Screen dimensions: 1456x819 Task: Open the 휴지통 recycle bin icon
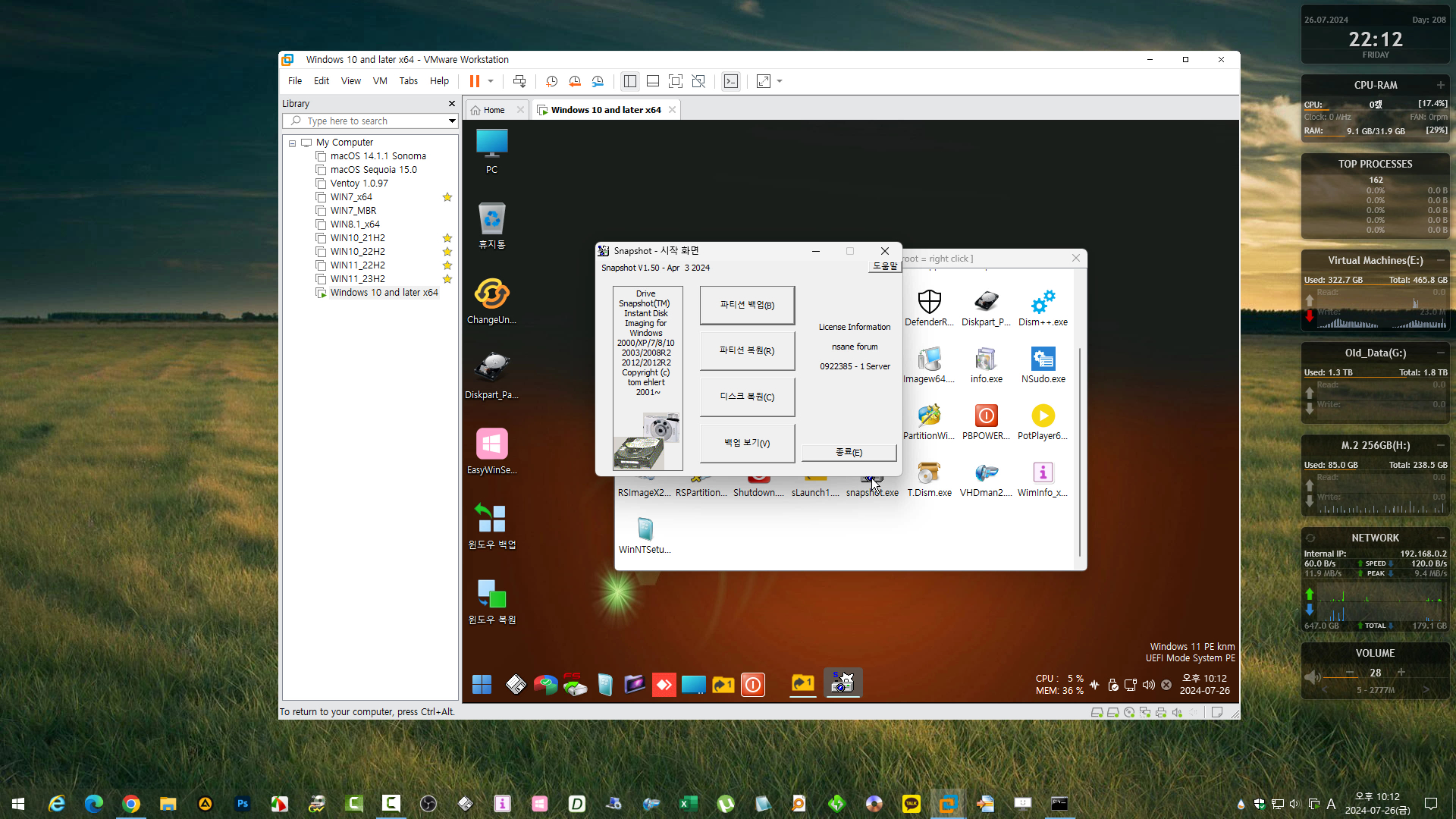[x=491, y=226]
